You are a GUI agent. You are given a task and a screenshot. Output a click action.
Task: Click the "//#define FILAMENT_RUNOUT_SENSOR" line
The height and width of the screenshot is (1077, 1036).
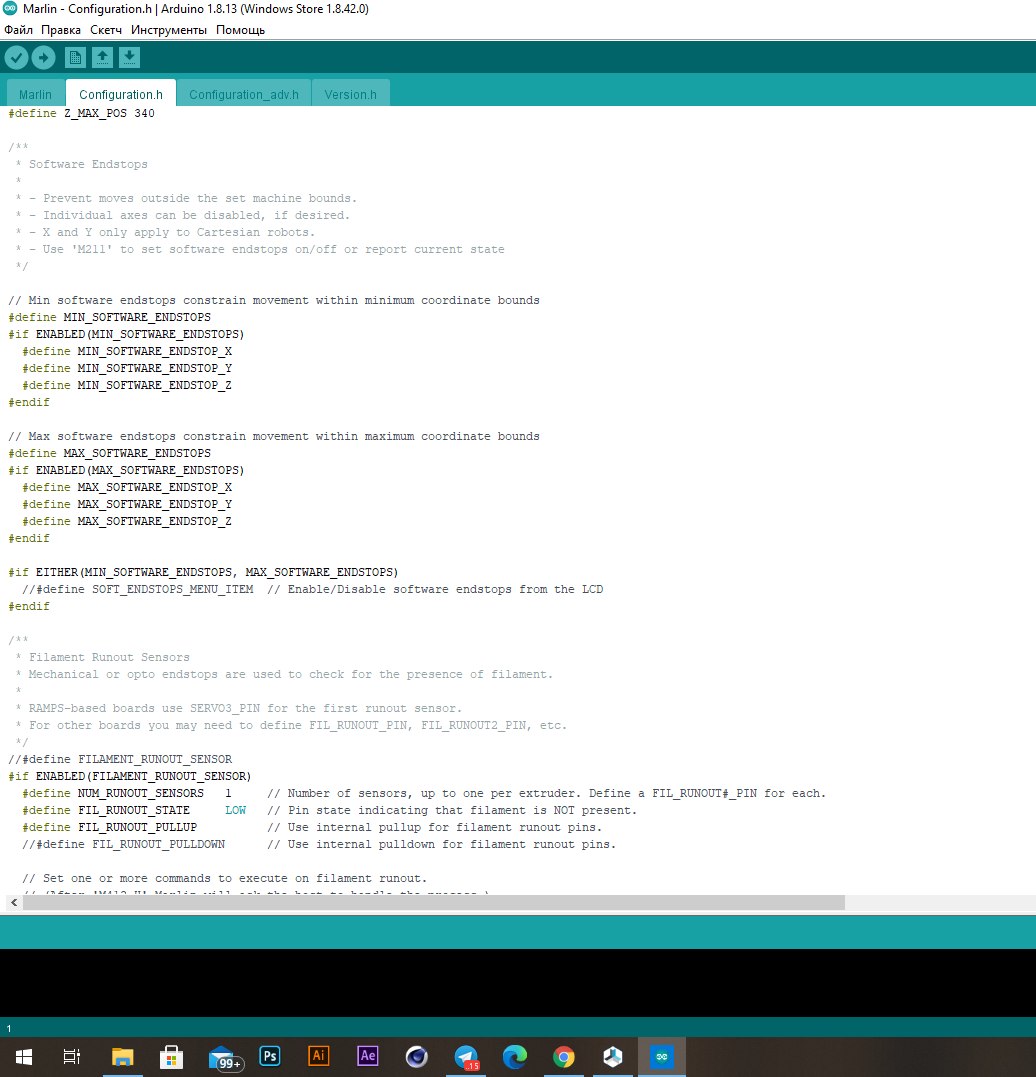pyautogui.click(x=120, y=759)
